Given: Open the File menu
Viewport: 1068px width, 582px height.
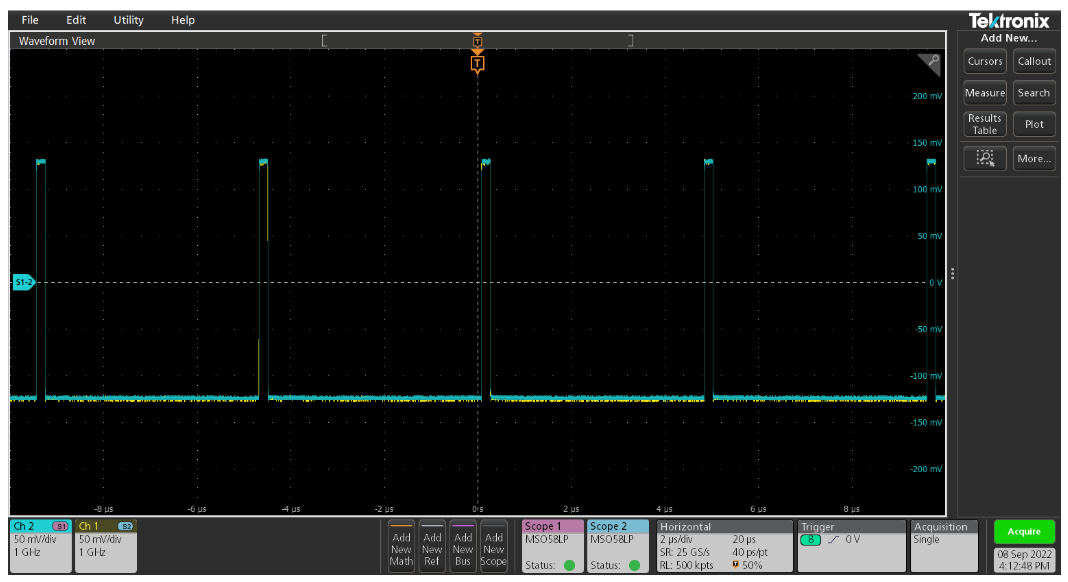Looking at the screenshot, I should (x=30, y=20).
